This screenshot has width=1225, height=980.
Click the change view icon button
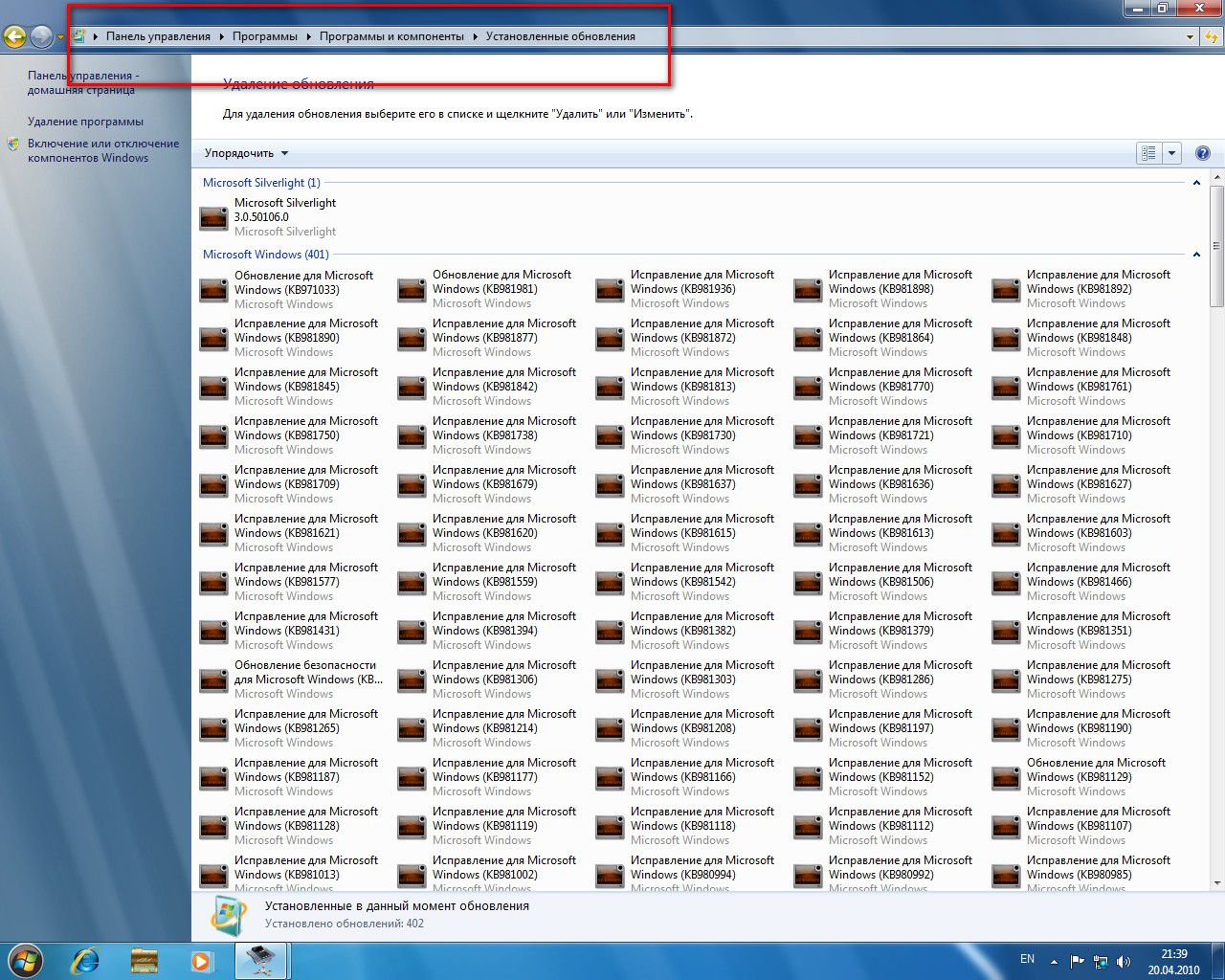(1148, 153)
